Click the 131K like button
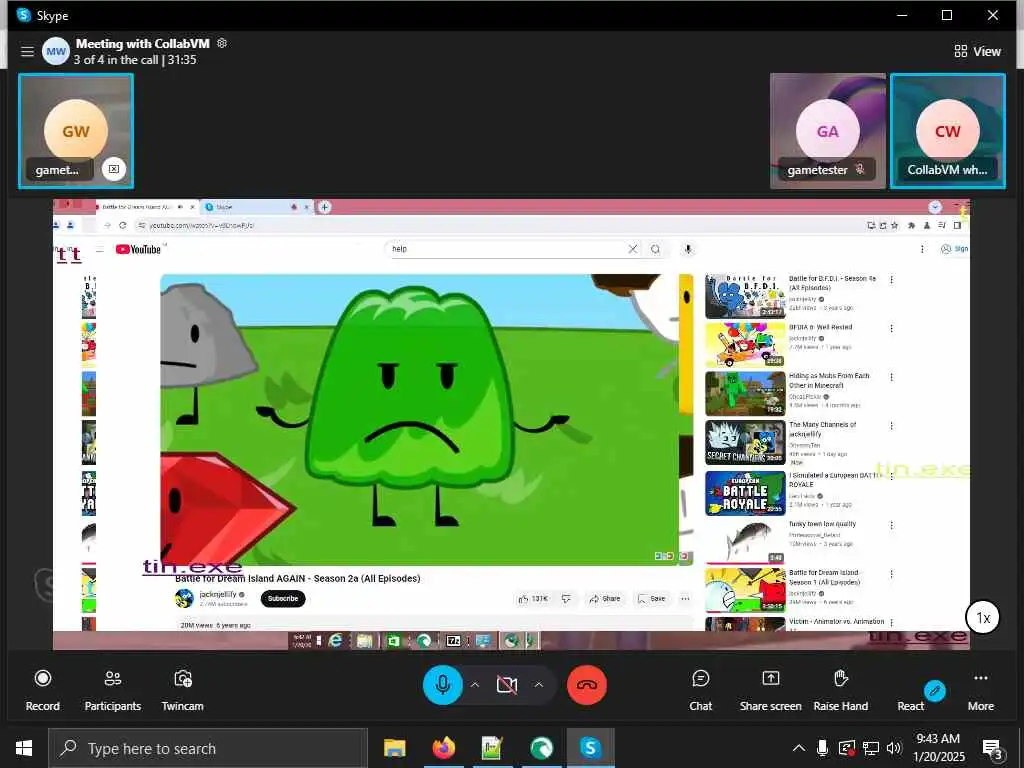 point(533,598)
